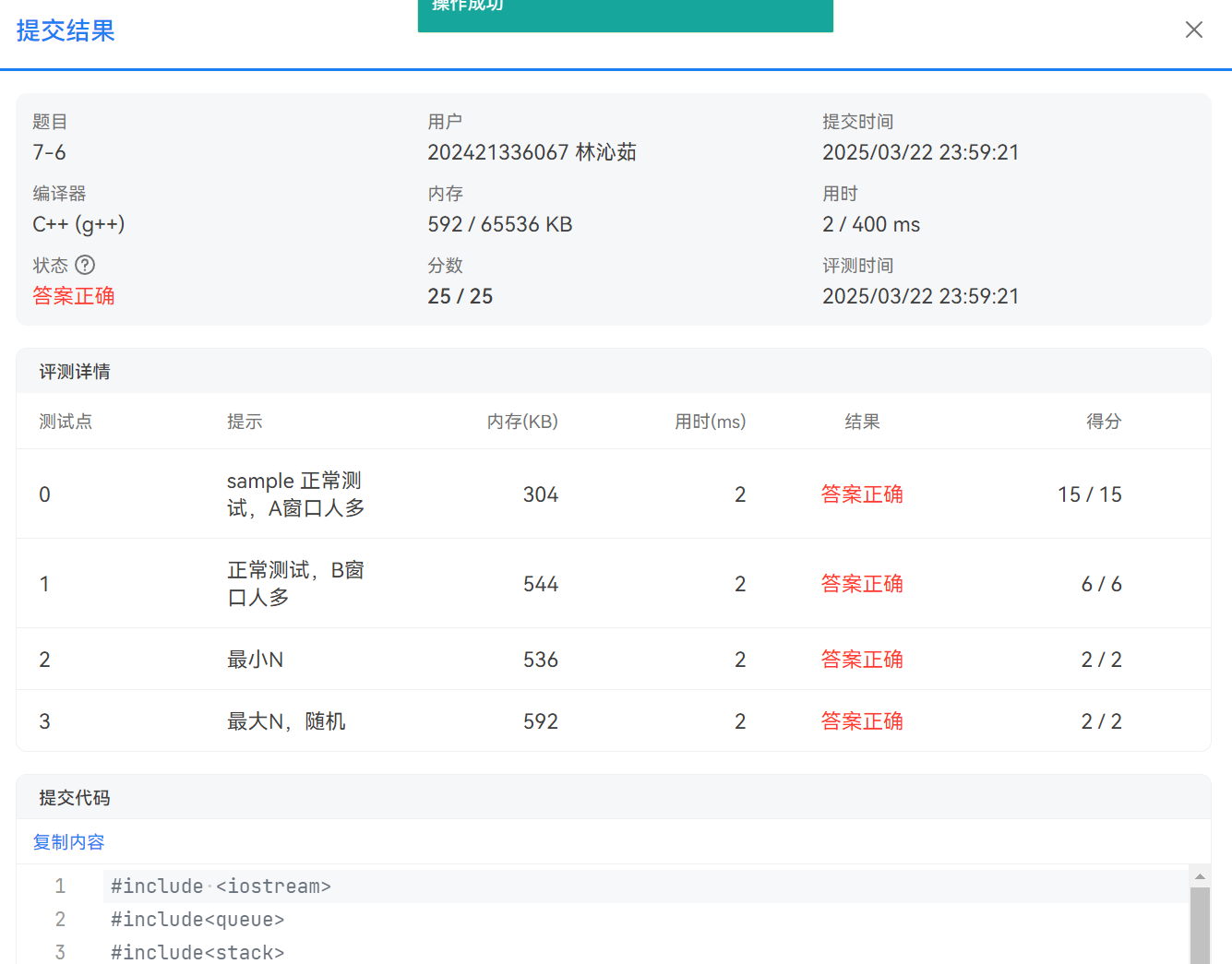Image resolution: width=1232 pixels, height=964 pixels.
Task: Click the red 答案正确 status value
Action: point(74,296)
